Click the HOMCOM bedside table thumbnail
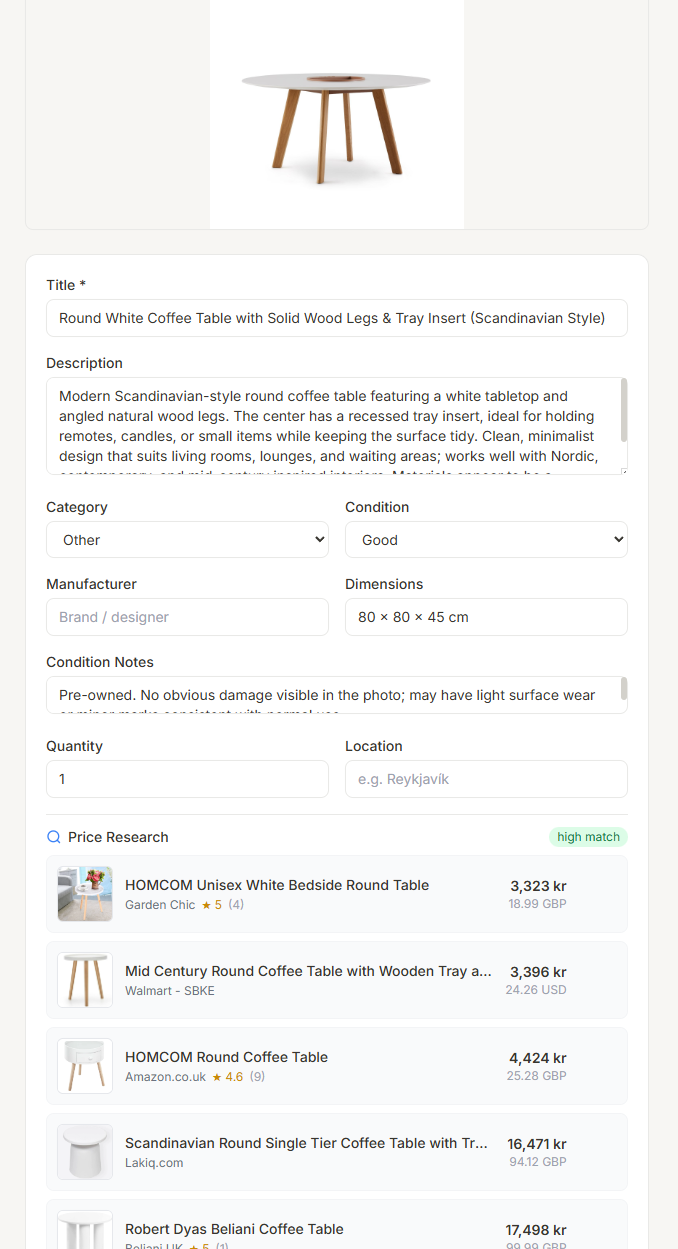Image resolution: width=678 pixels, height=1249 pixels. point(85,893)
